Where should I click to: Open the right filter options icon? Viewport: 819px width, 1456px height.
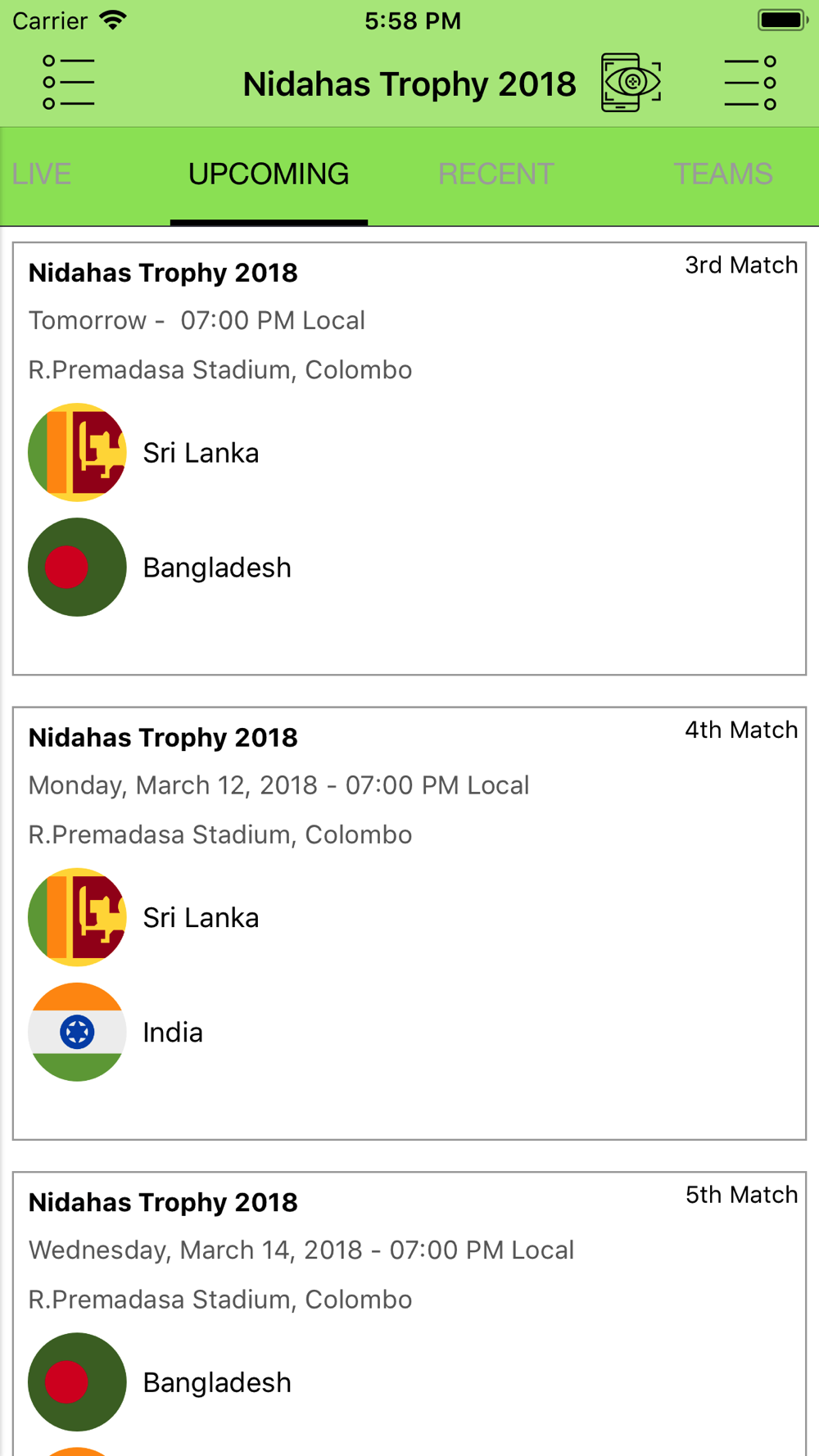coord(750,83)
